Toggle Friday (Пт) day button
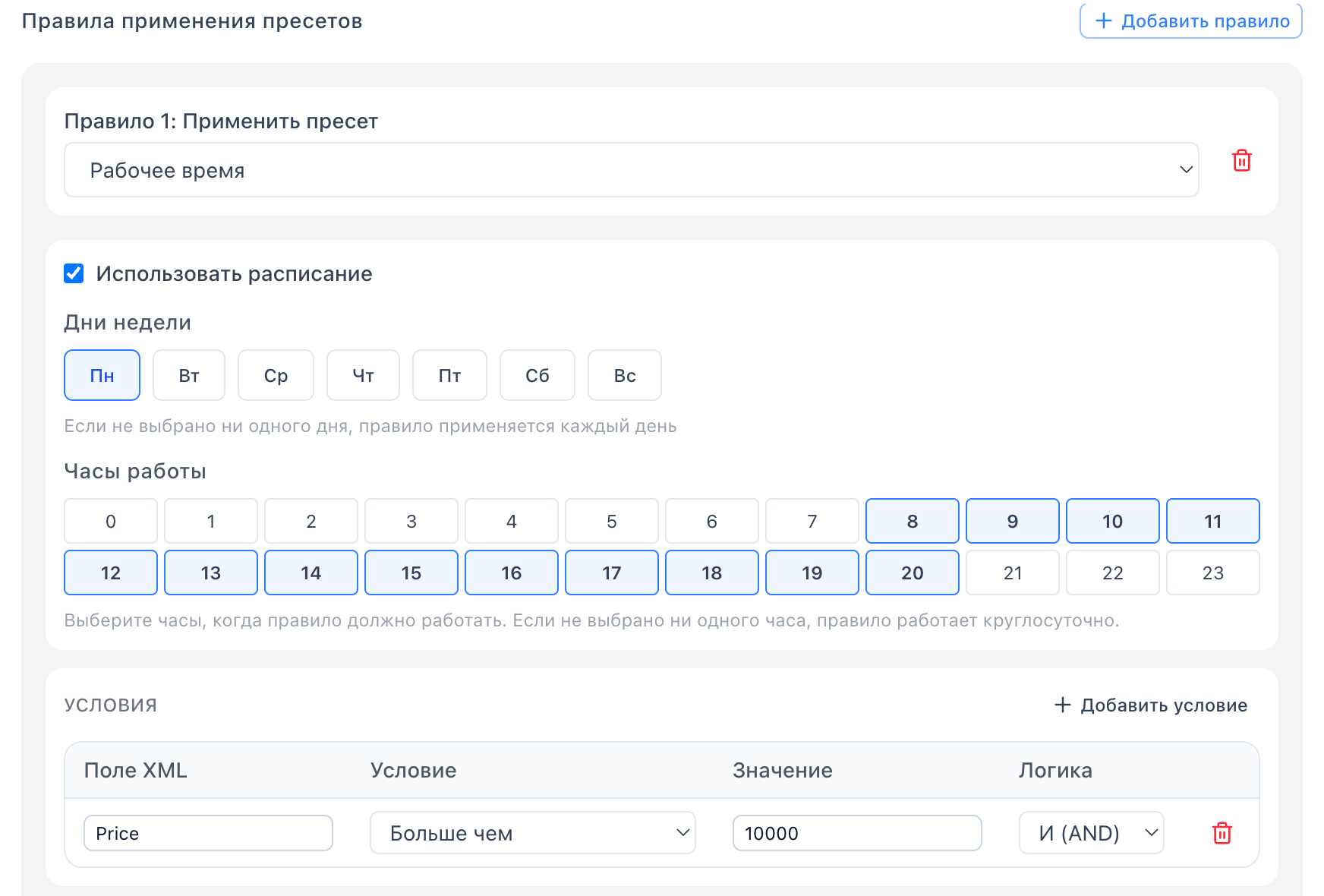The height and width of the screenshot is (896, 1324). click(x=449, y=375)
